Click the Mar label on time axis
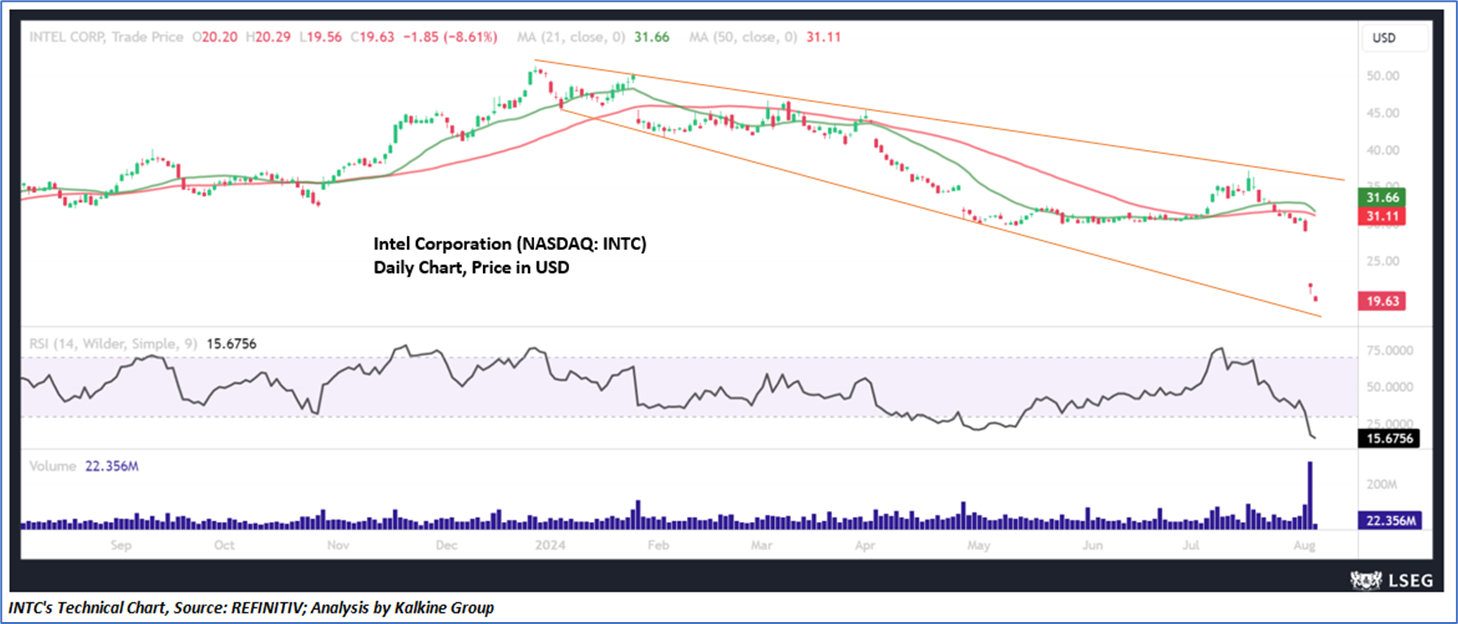 (x=762, y=546)
